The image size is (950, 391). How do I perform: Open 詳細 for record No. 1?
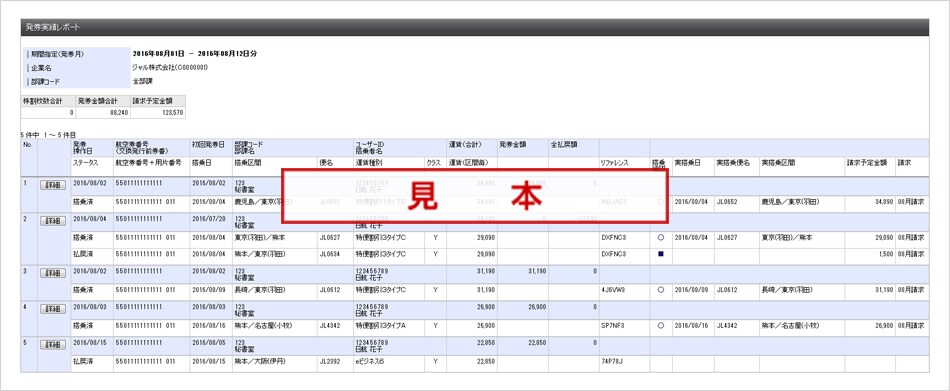click(53, 185)
